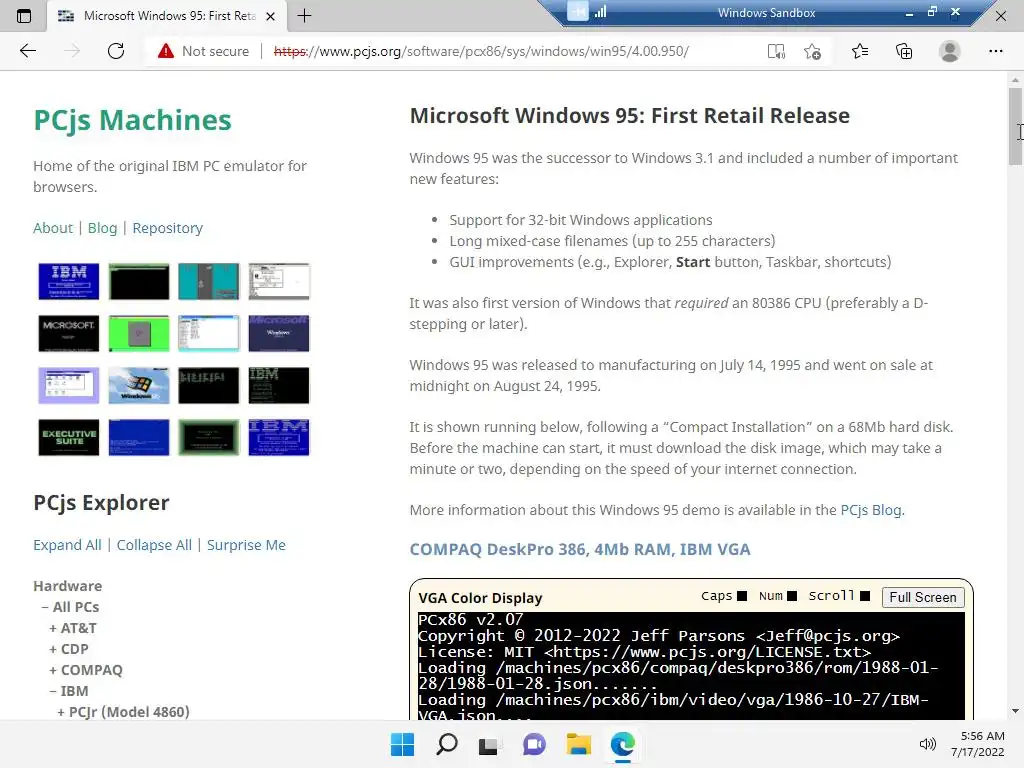Open Collections panel
Viewport: 1024px width, 768px height.
tap(904, 51)
